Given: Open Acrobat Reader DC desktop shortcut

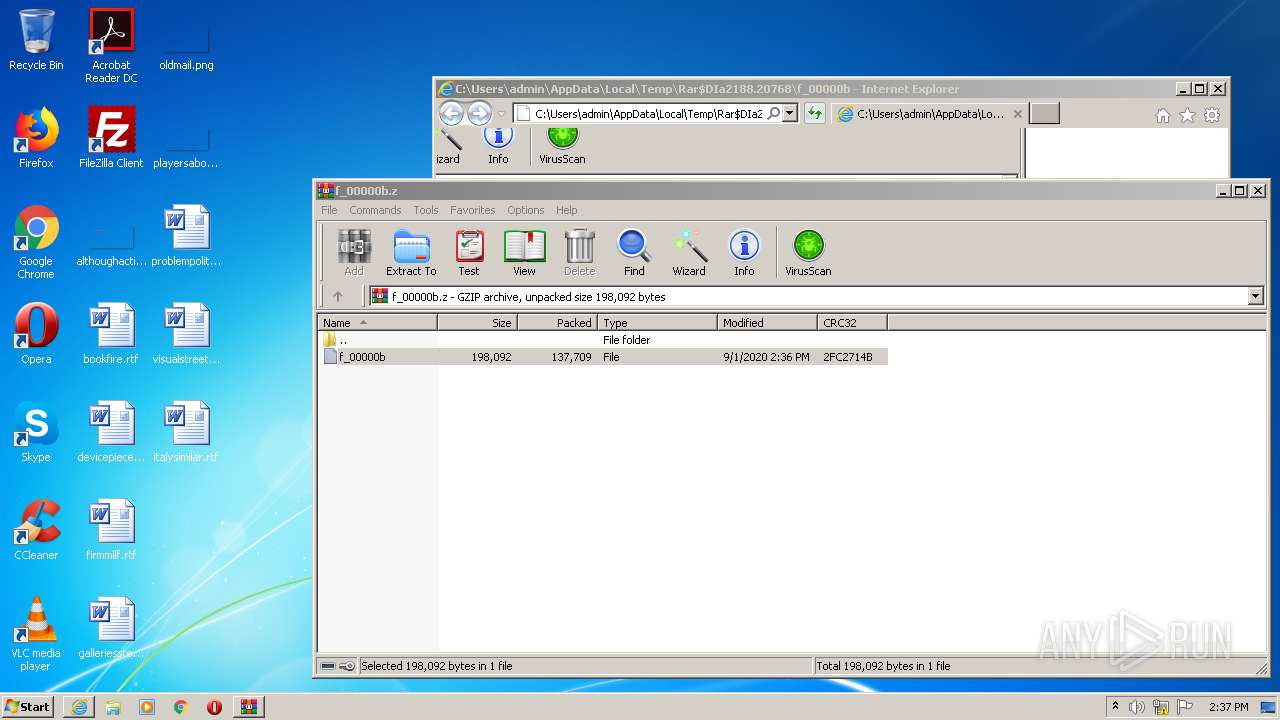Looking at the screenshot, I should point(111,46).
